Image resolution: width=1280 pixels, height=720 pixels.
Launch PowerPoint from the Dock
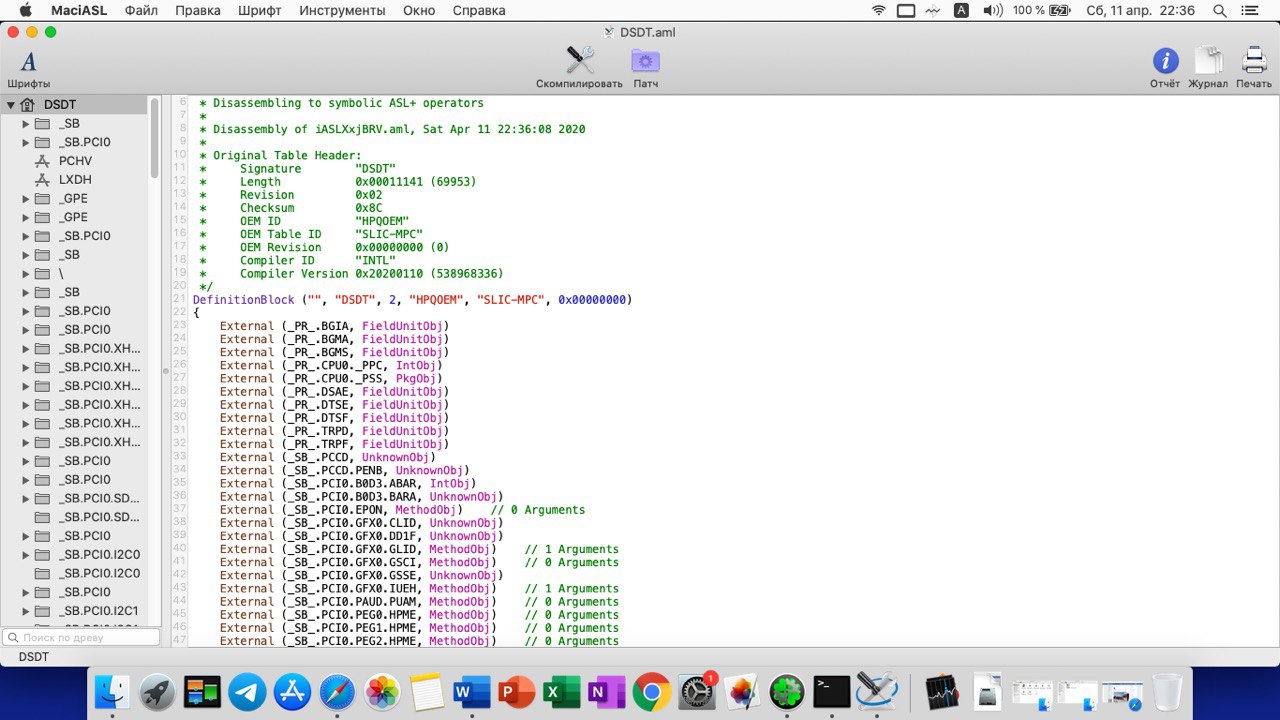517,692
